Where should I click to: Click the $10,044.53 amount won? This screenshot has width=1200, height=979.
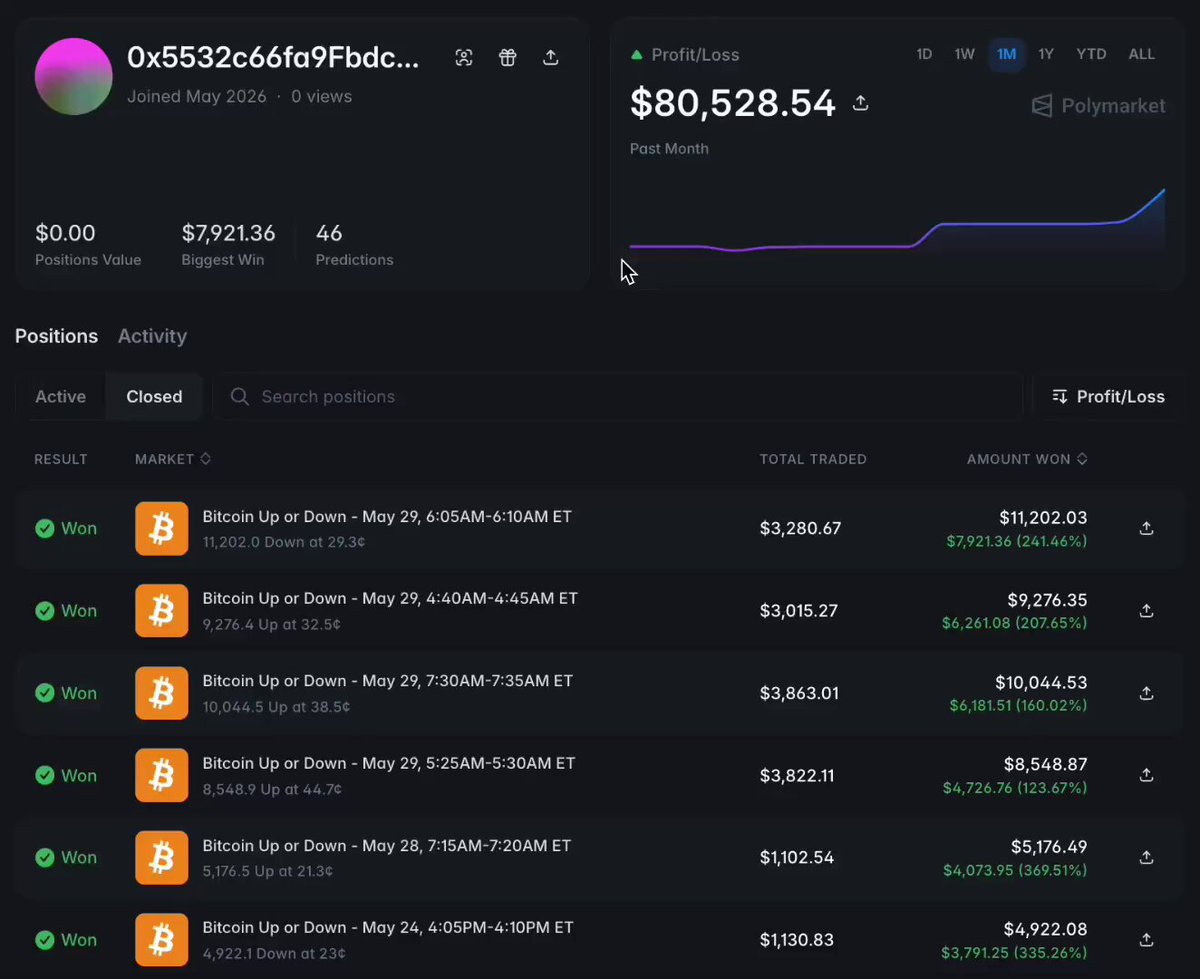click(x=1041, y=682)
